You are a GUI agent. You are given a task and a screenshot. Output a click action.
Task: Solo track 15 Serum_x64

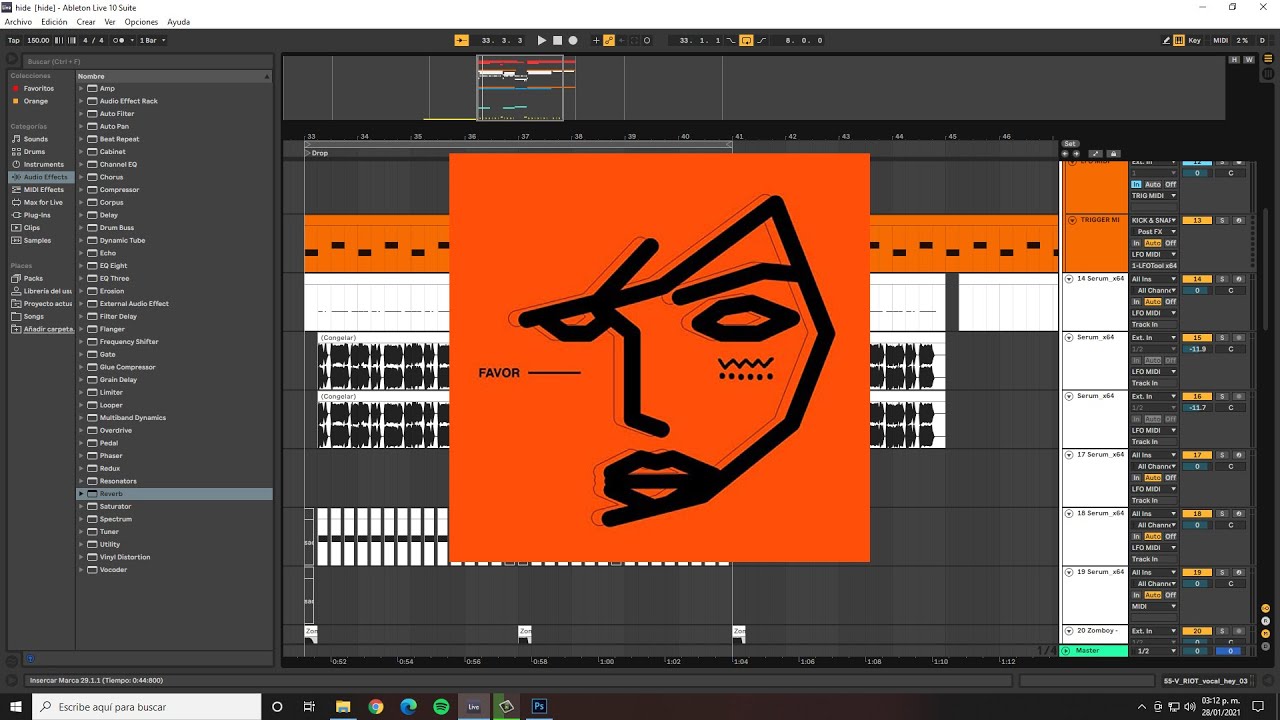[x=1222, y=338]
